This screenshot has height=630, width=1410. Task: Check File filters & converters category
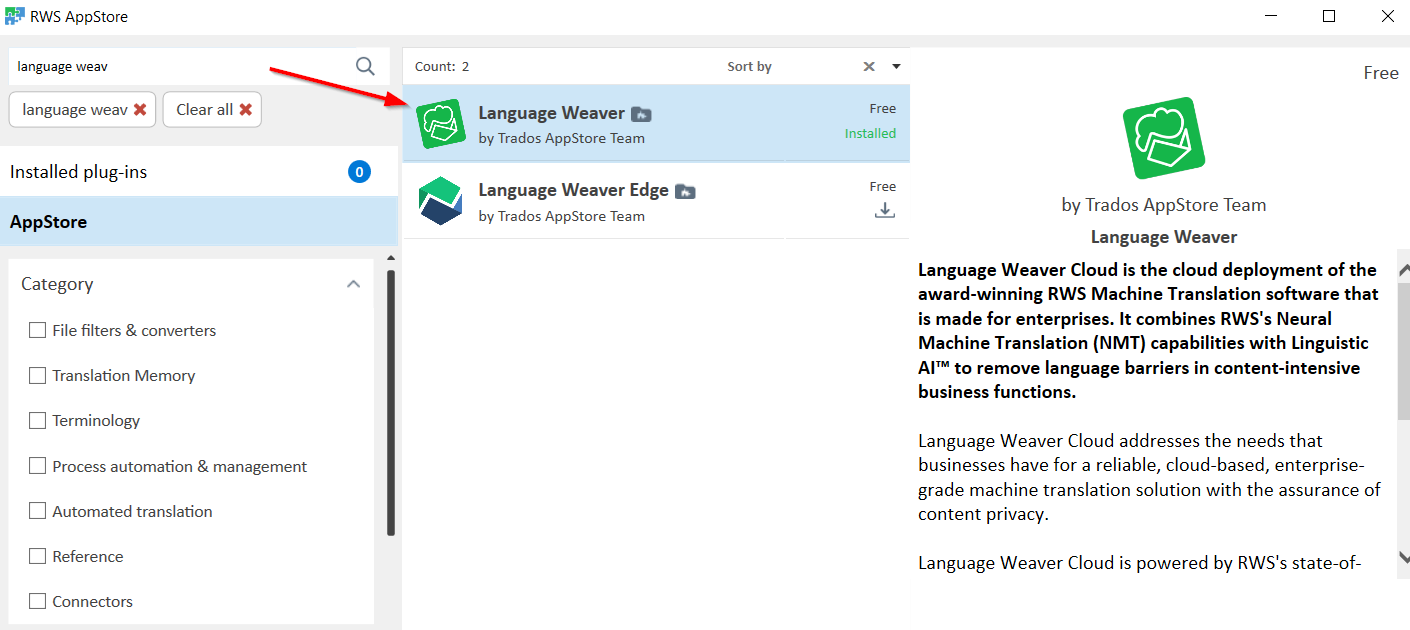(x=38, y=330)
